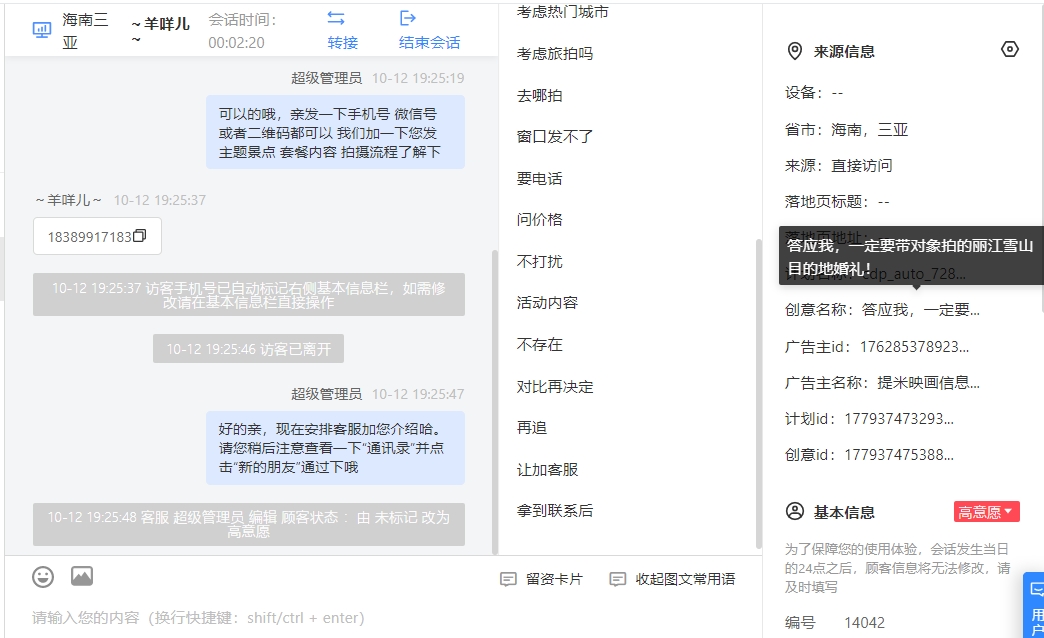Click the quick phrases list scrollbar
The width and height of the screenshot is (1044, 638).
point(758,393)
